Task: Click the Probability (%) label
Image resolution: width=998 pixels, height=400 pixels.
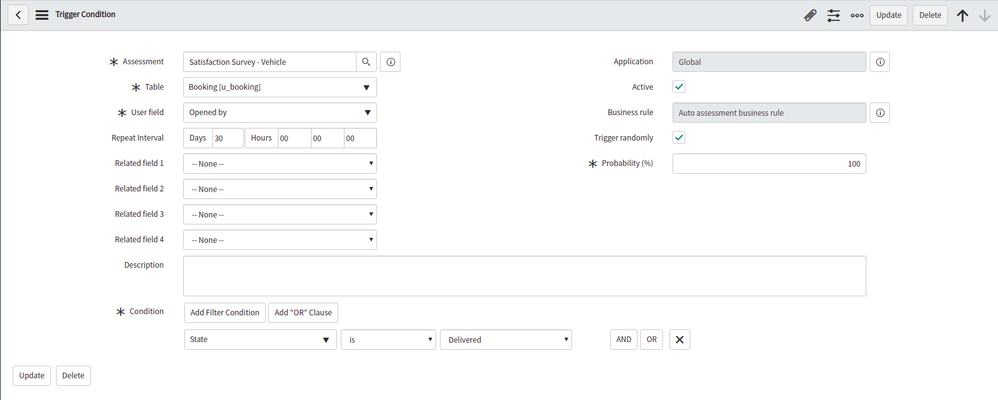Action: pos(628,163)
